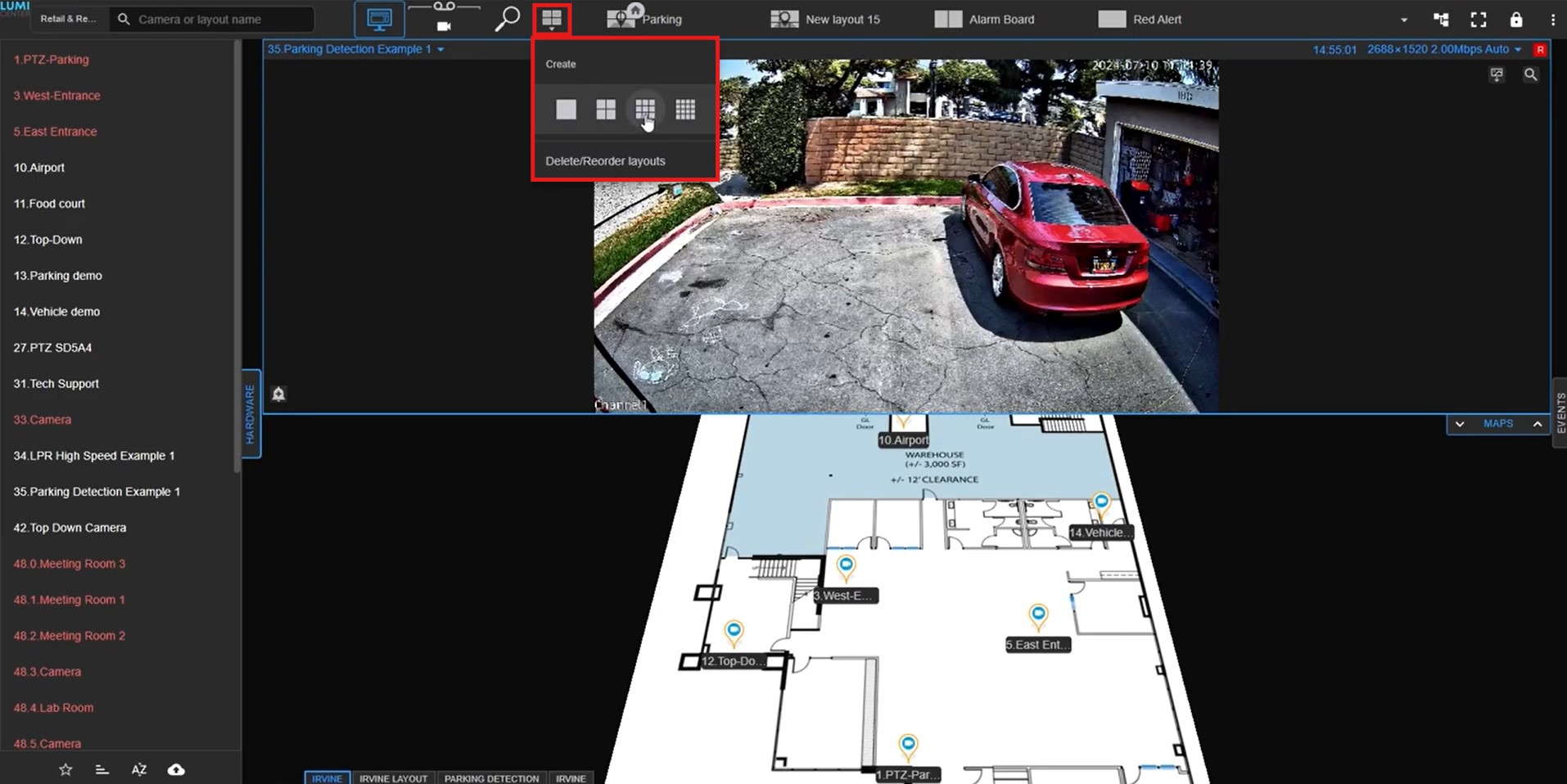Switch to the PARKING DETECTION map tab

[x=491, y=778]
